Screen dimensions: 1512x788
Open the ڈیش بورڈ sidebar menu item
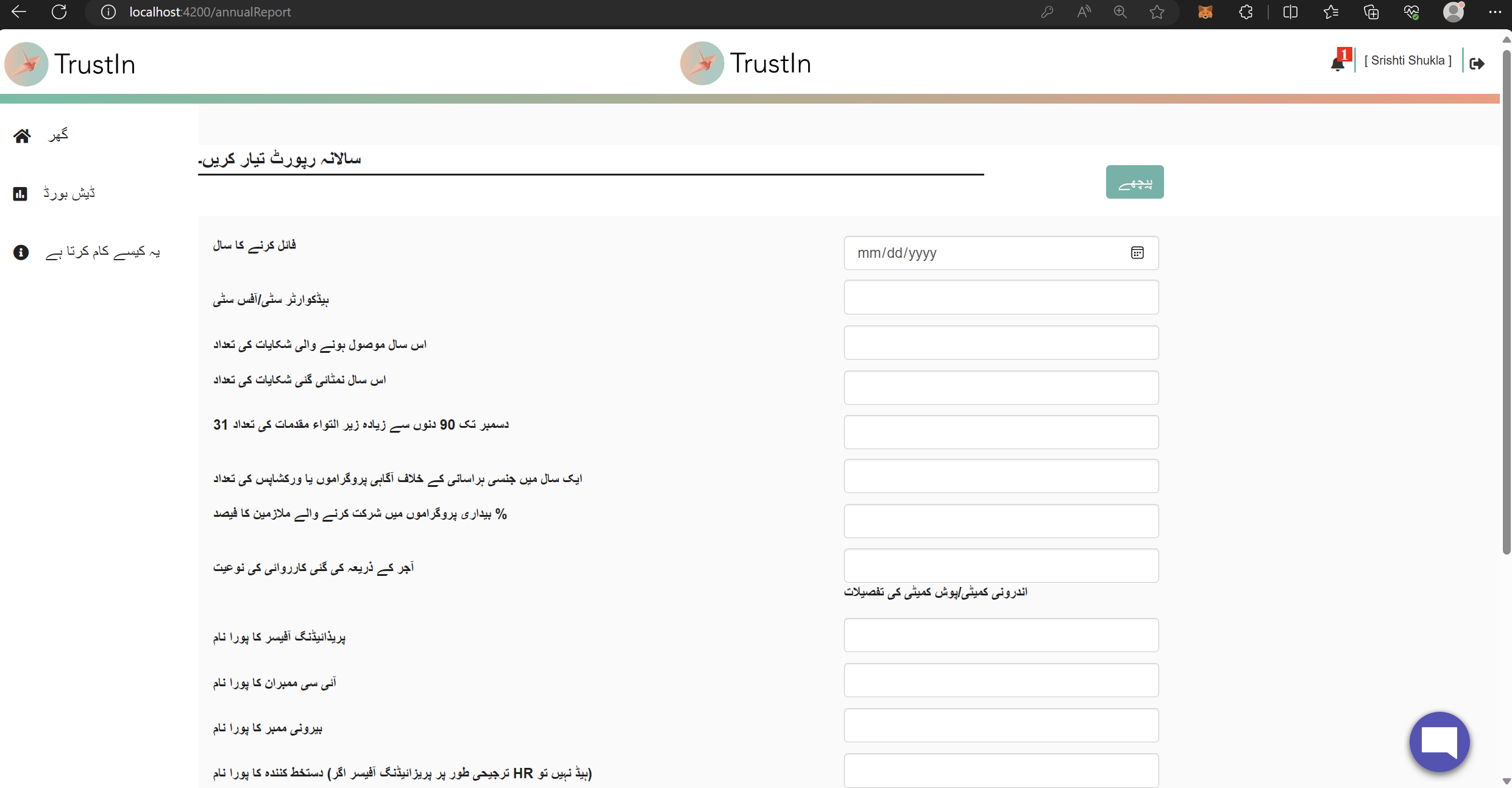point(69,194)
